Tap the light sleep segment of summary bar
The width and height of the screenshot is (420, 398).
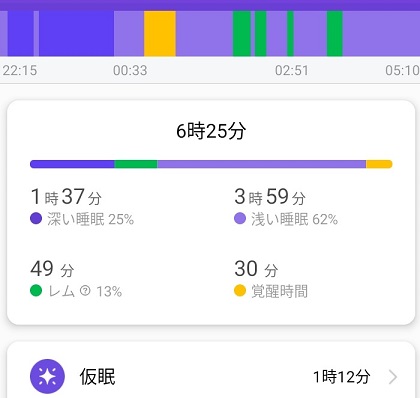(262, 164)
